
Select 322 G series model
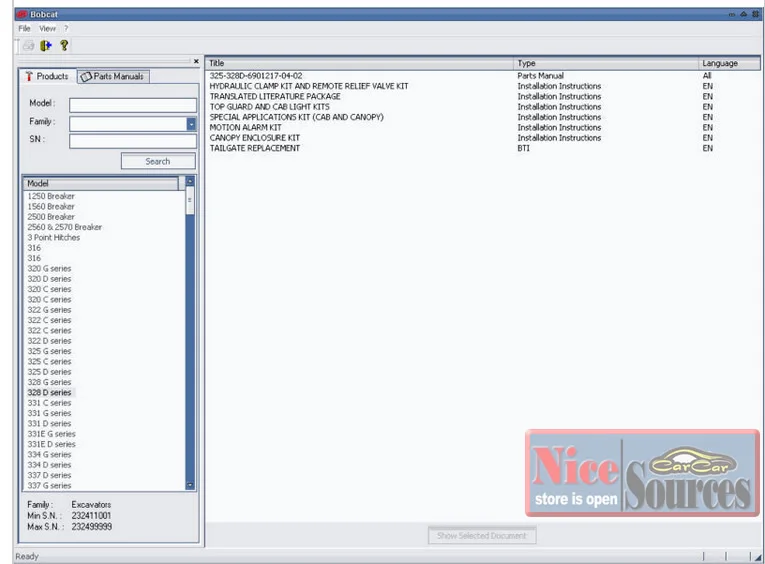pos(49,310)
